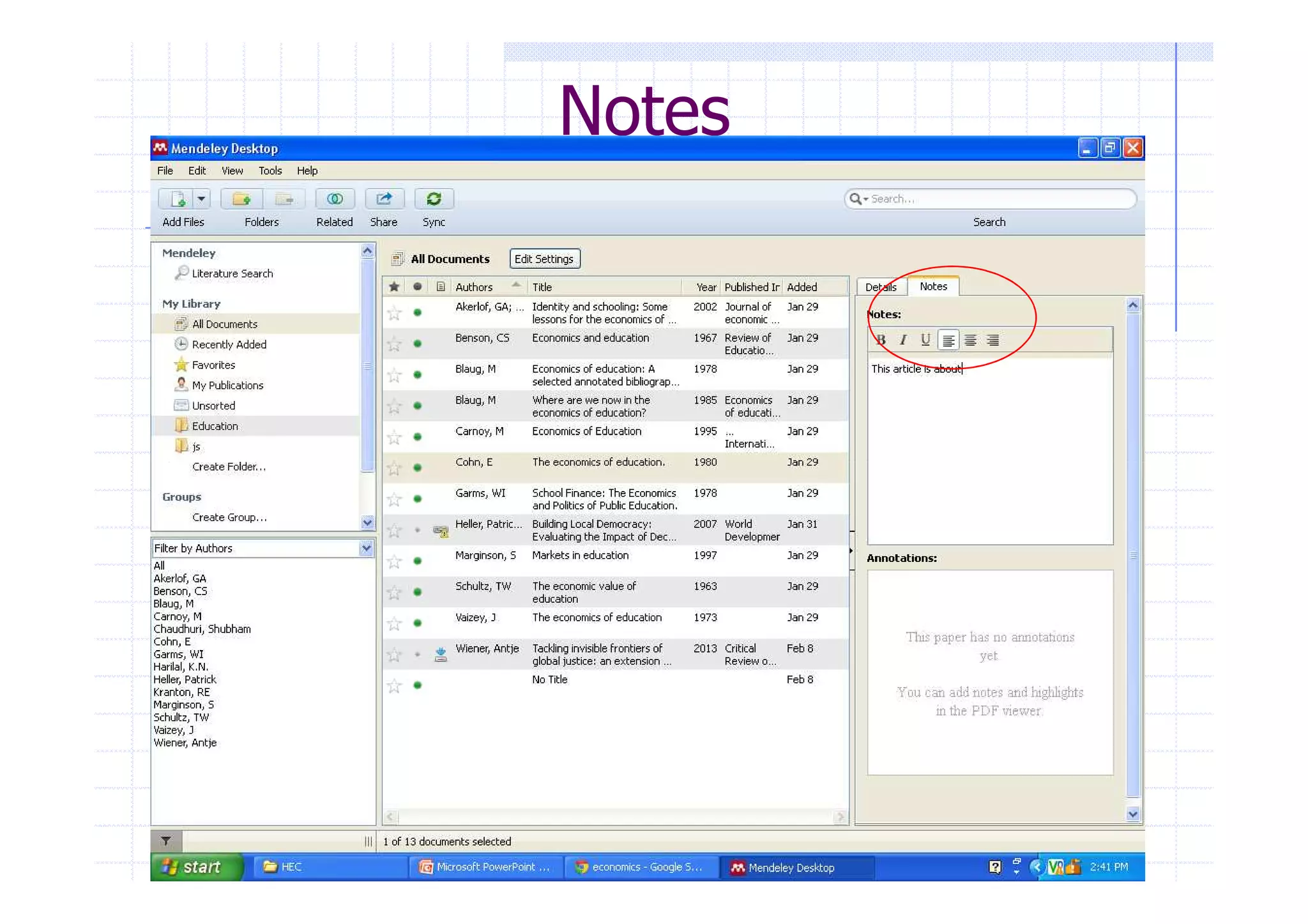Filter by author Kranton, RE
Image resolution: width=1308 pixels, height=924 pixels.
pos(181,693)
